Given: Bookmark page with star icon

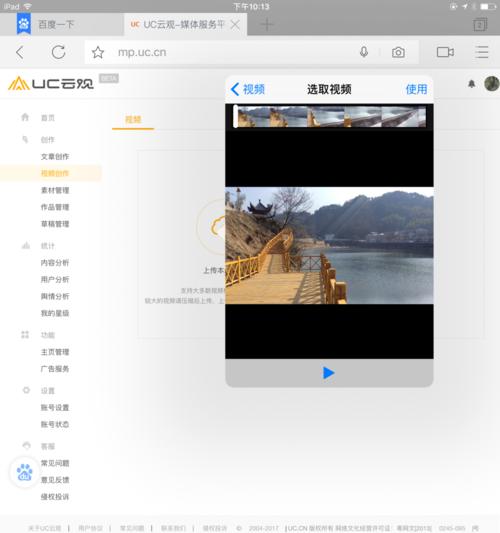Looking at the screenshot, I should [98, 52].
